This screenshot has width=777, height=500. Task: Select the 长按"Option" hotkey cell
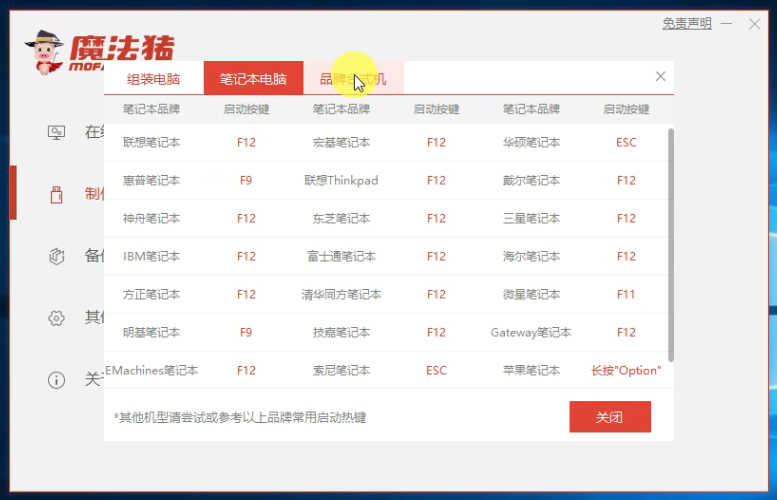[x=626, y=371]
